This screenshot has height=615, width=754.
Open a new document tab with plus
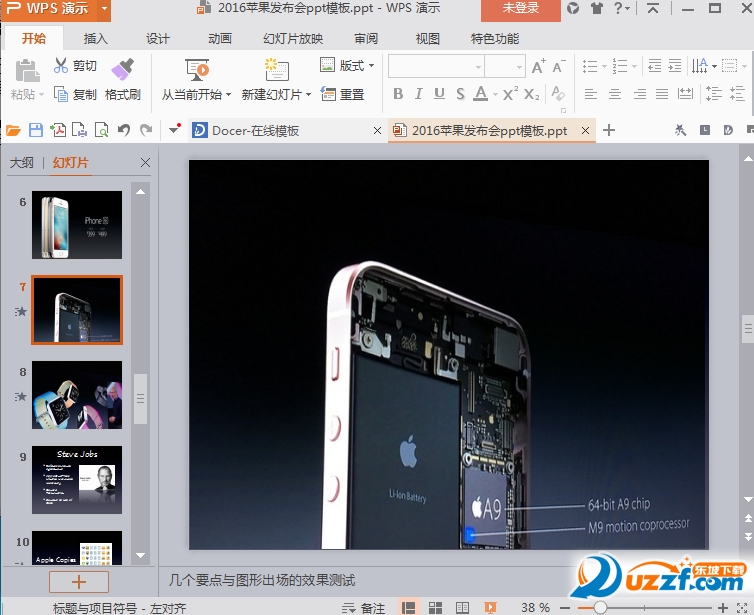(x=609, y=130)
